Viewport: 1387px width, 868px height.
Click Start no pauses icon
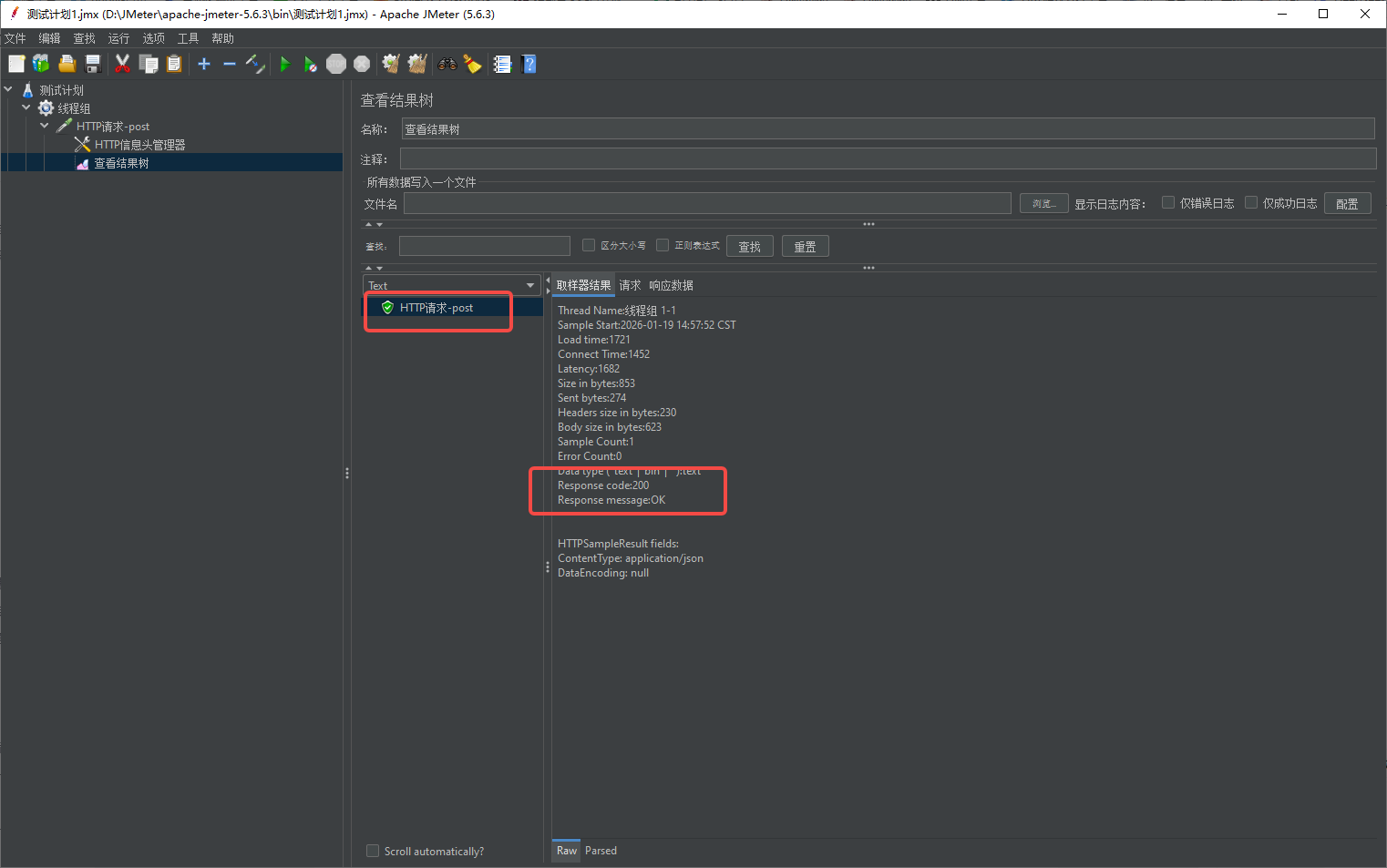pyautogui.click(x=311, y=64)
